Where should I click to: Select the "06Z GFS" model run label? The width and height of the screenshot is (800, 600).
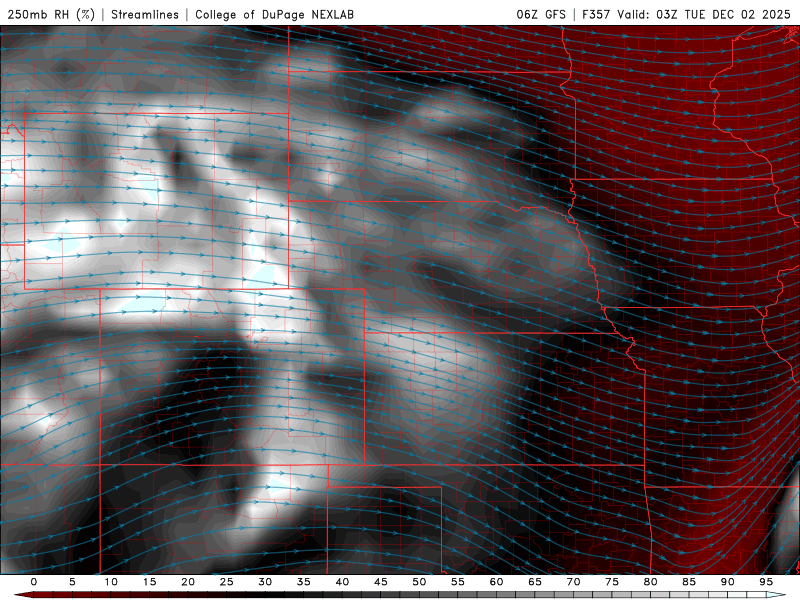pos(541,14)
